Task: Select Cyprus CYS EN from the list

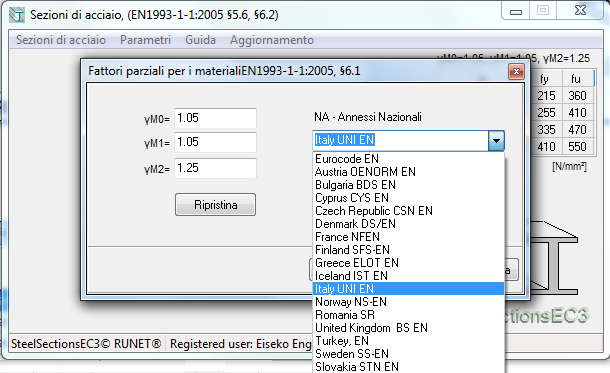Action: click(x=408, y=198)
